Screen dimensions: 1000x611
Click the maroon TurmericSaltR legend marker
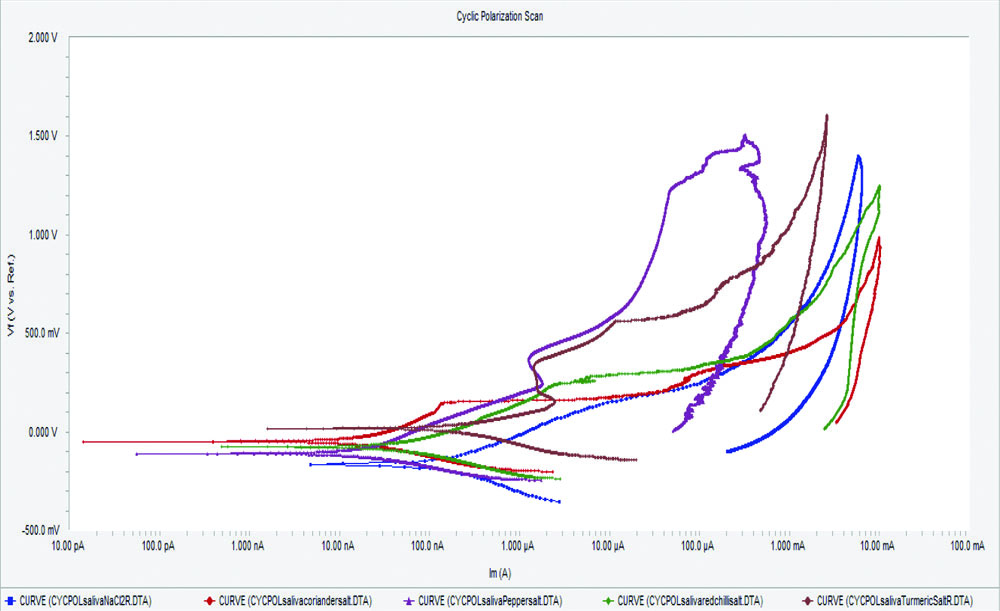pos(807,601)
